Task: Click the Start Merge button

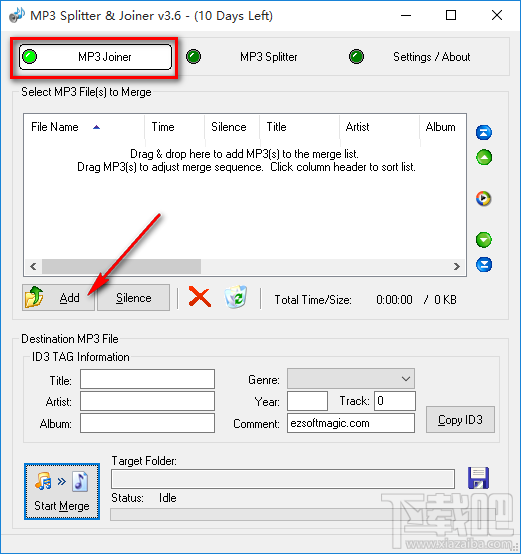Action: tap(62, 491)
